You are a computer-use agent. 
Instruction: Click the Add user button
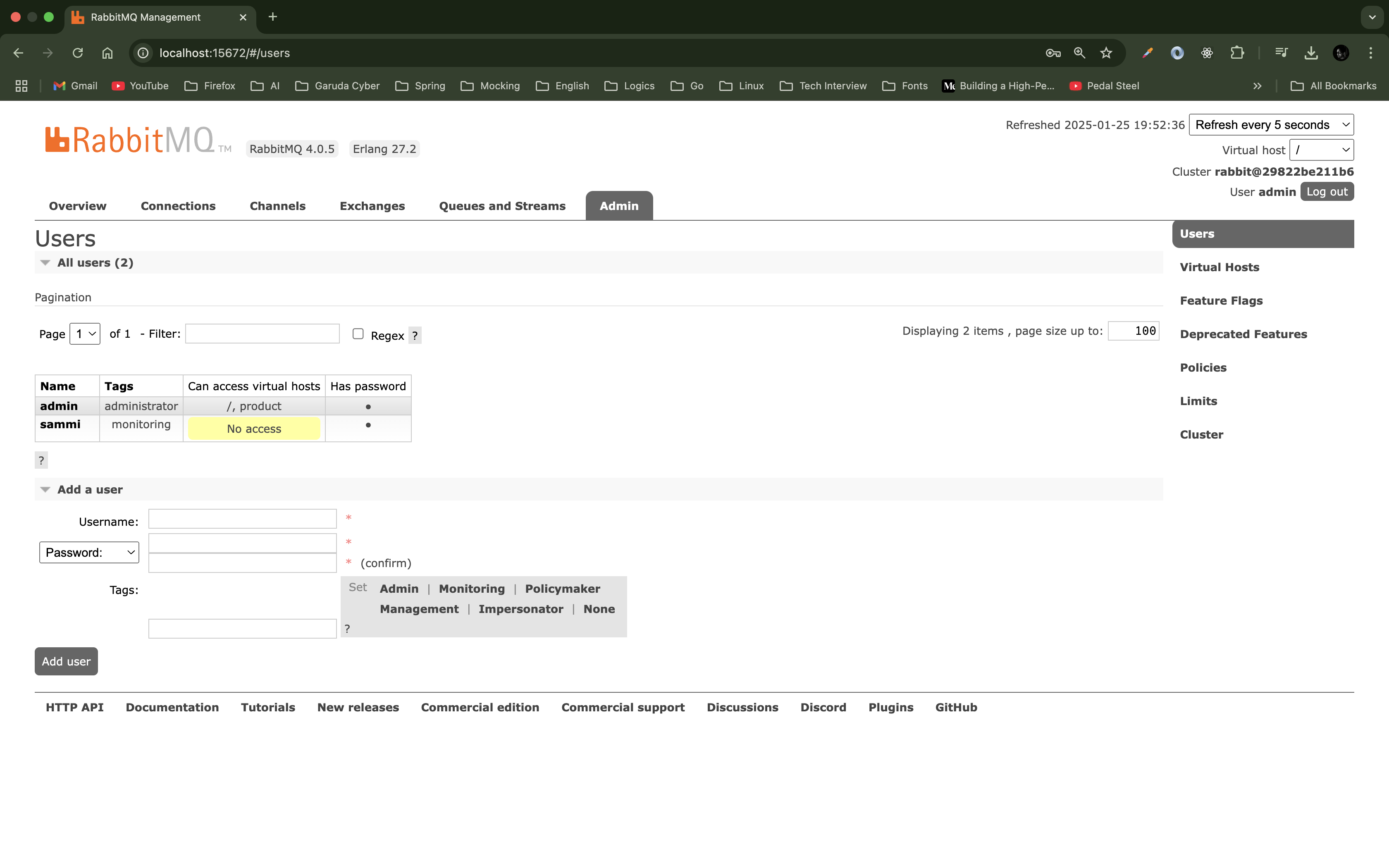66,661
